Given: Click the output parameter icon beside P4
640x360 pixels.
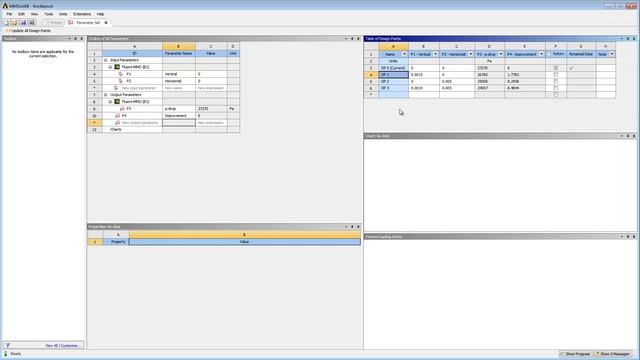Looking at the screenshot, I should point(118,116).
